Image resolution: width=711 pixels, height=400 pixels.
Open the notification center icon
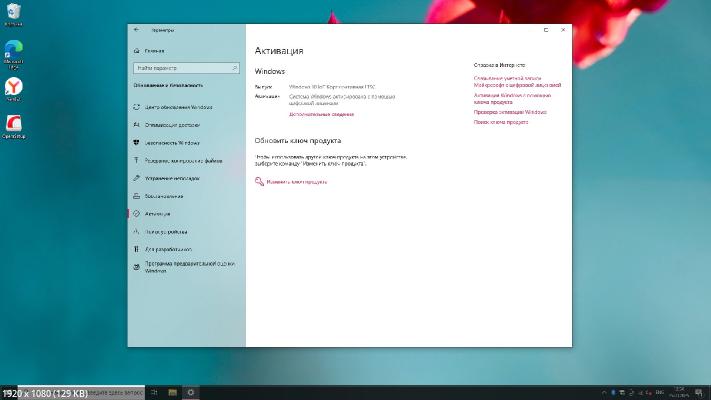click(x=699, y=393)
